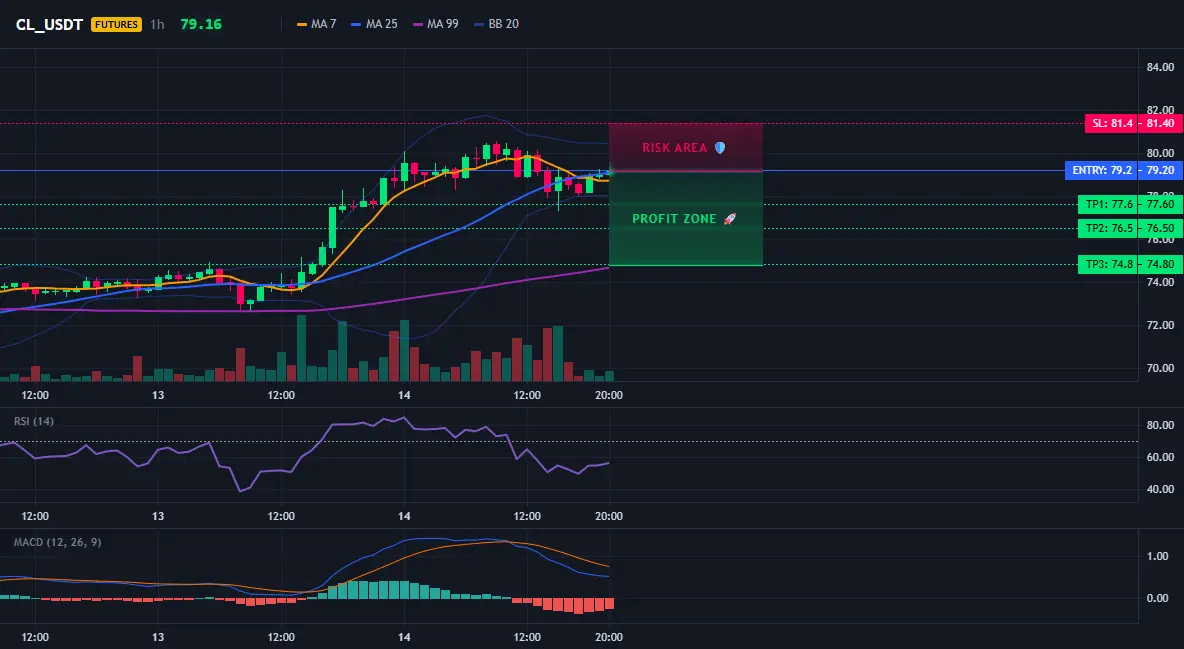Toggle the MA 25 legend item
Screen dimensions: 1184x649
pyautogui.click(x=375, y=24)
